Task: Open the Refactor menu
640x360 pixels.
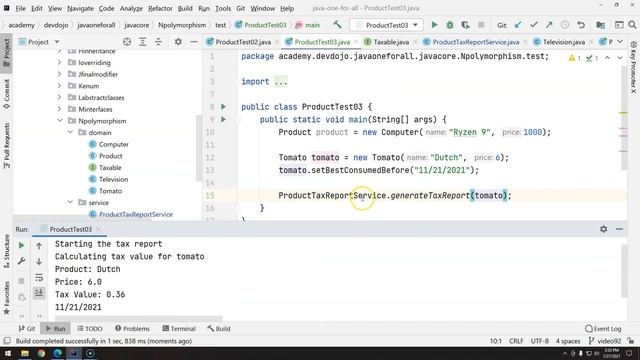Action: [160, 8]
